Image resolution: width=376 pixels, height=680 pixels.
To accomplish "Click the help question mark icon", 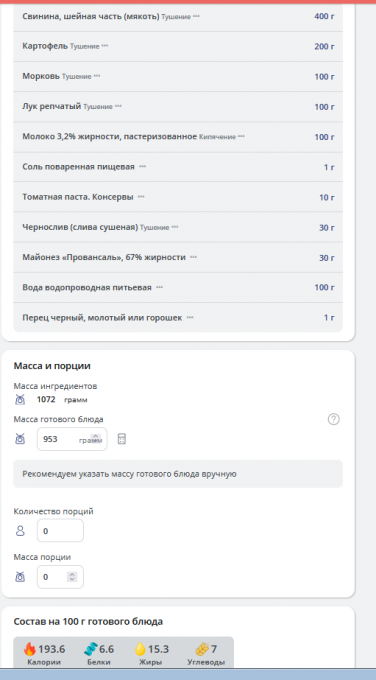I will [333, 419].
